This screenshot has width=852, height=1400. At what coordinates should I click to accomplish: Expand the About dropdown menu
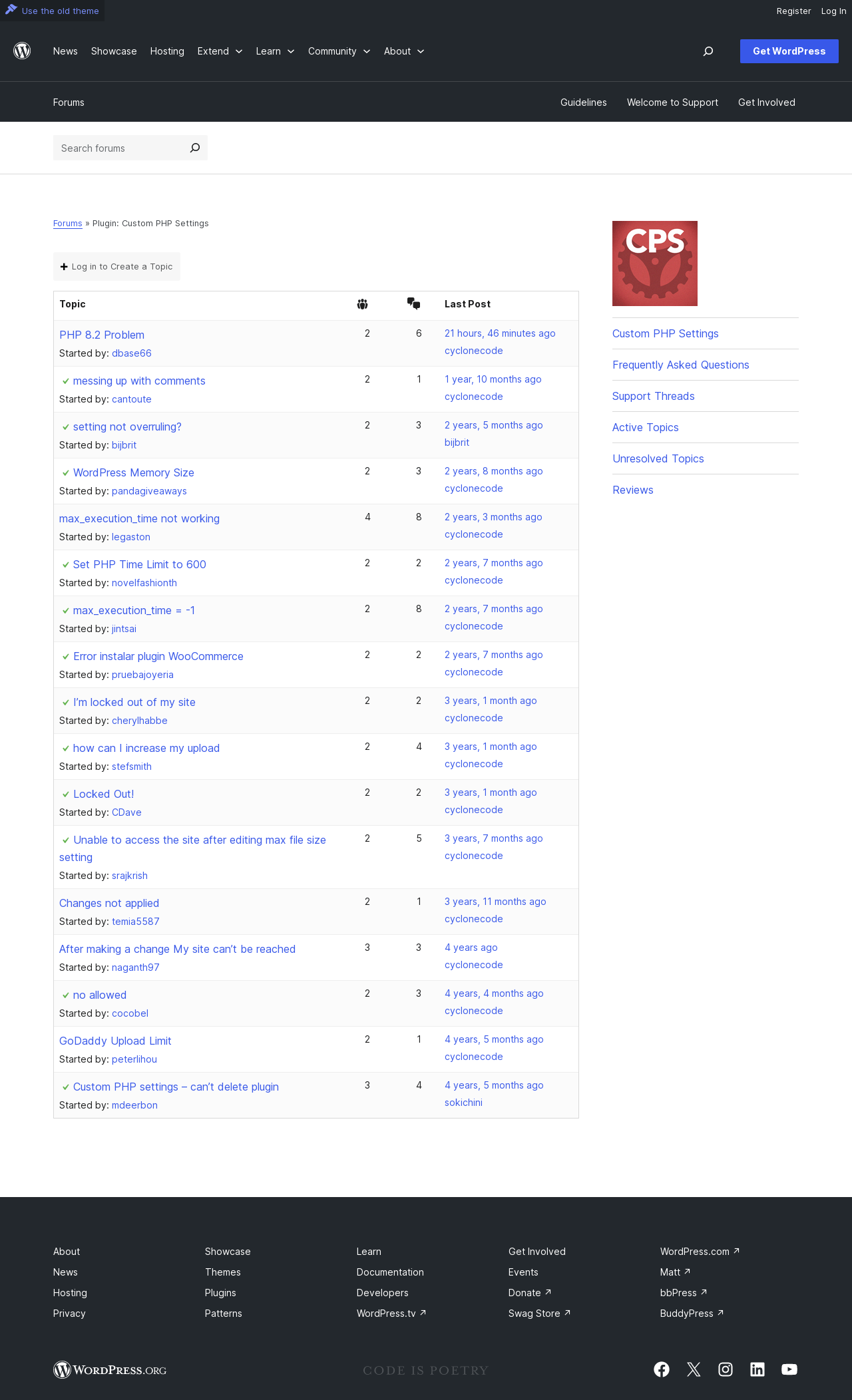(x=404, y=51)
